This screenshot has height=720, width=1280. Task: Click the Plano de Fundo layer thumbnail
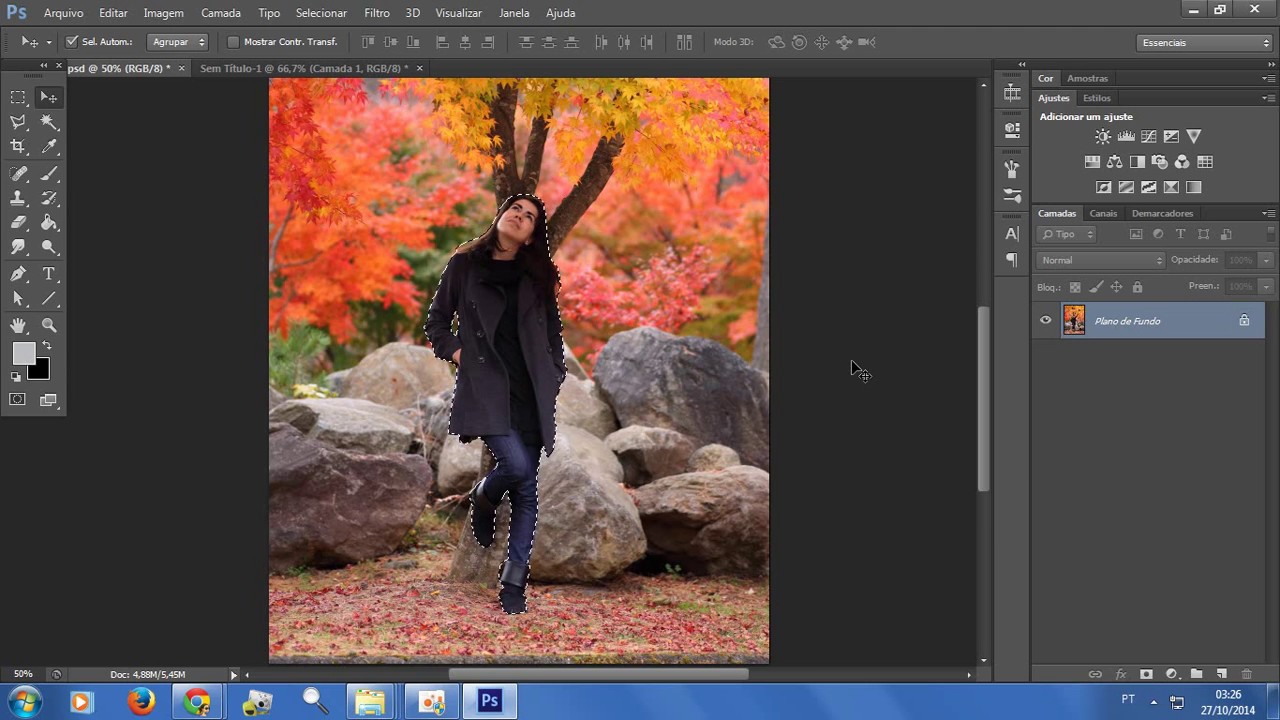[x=1074, y=321]
